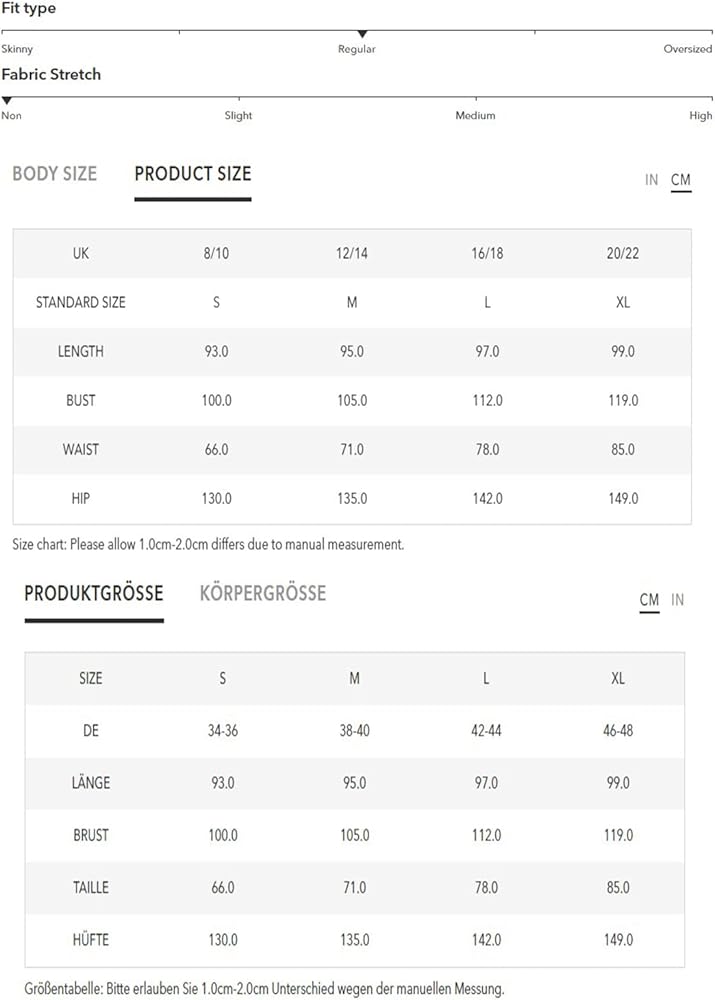Toggle English chart units to IN
This screenshot has height=1000, width=715.
click(x=652, y=180)
